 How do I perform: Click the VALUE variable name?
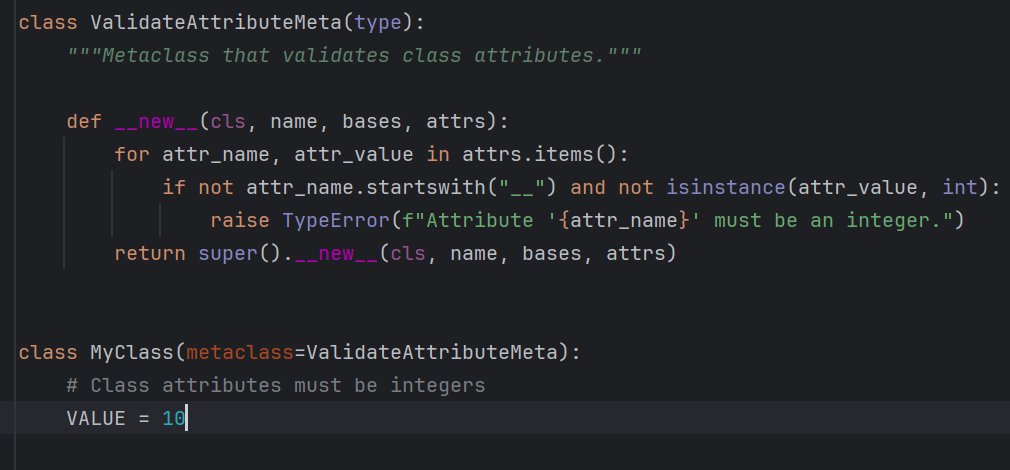click(x=96, y=419)
